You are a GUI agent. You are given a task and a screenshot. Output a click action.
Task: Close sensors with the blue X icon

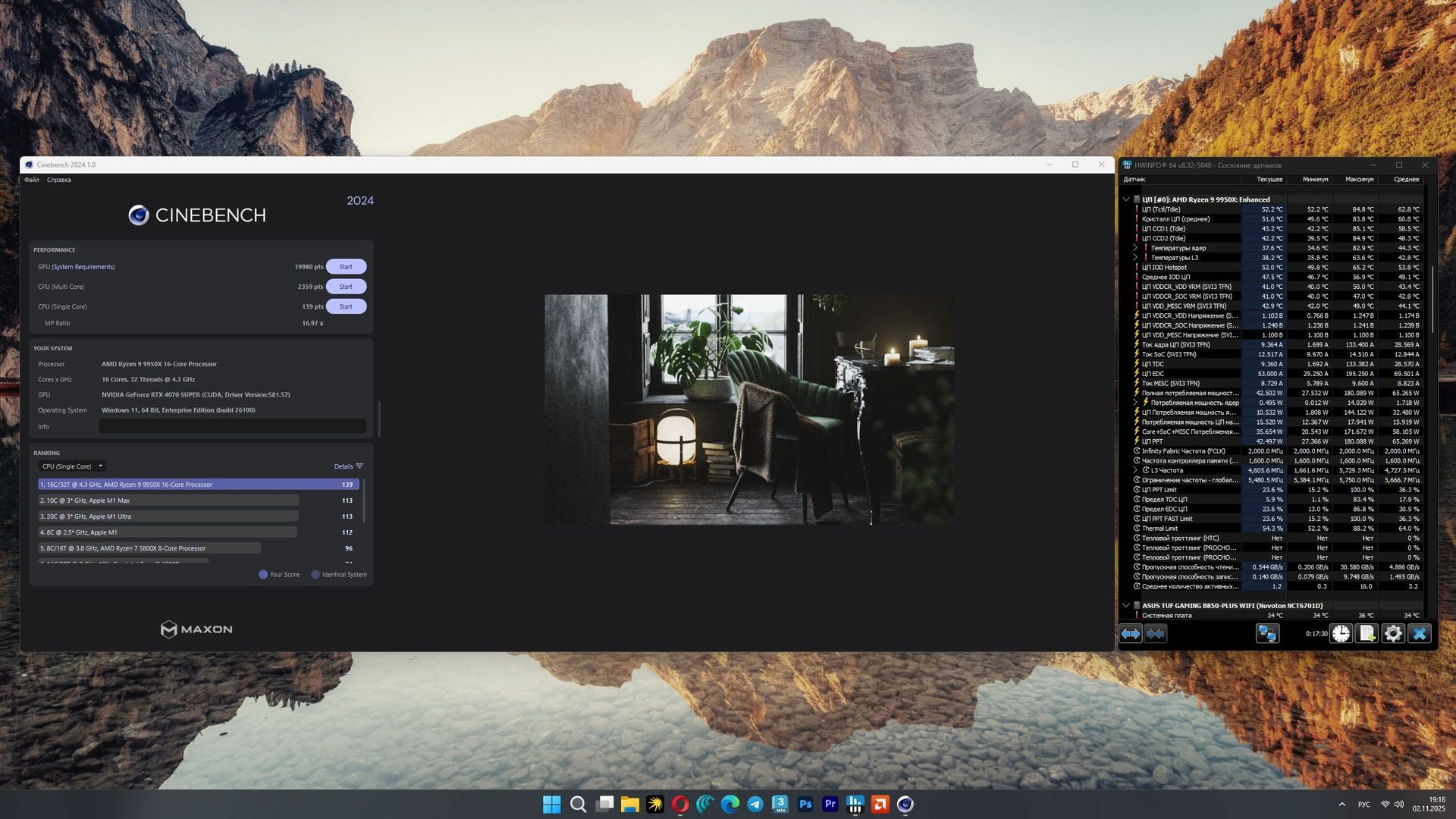tap(1420, 633)
